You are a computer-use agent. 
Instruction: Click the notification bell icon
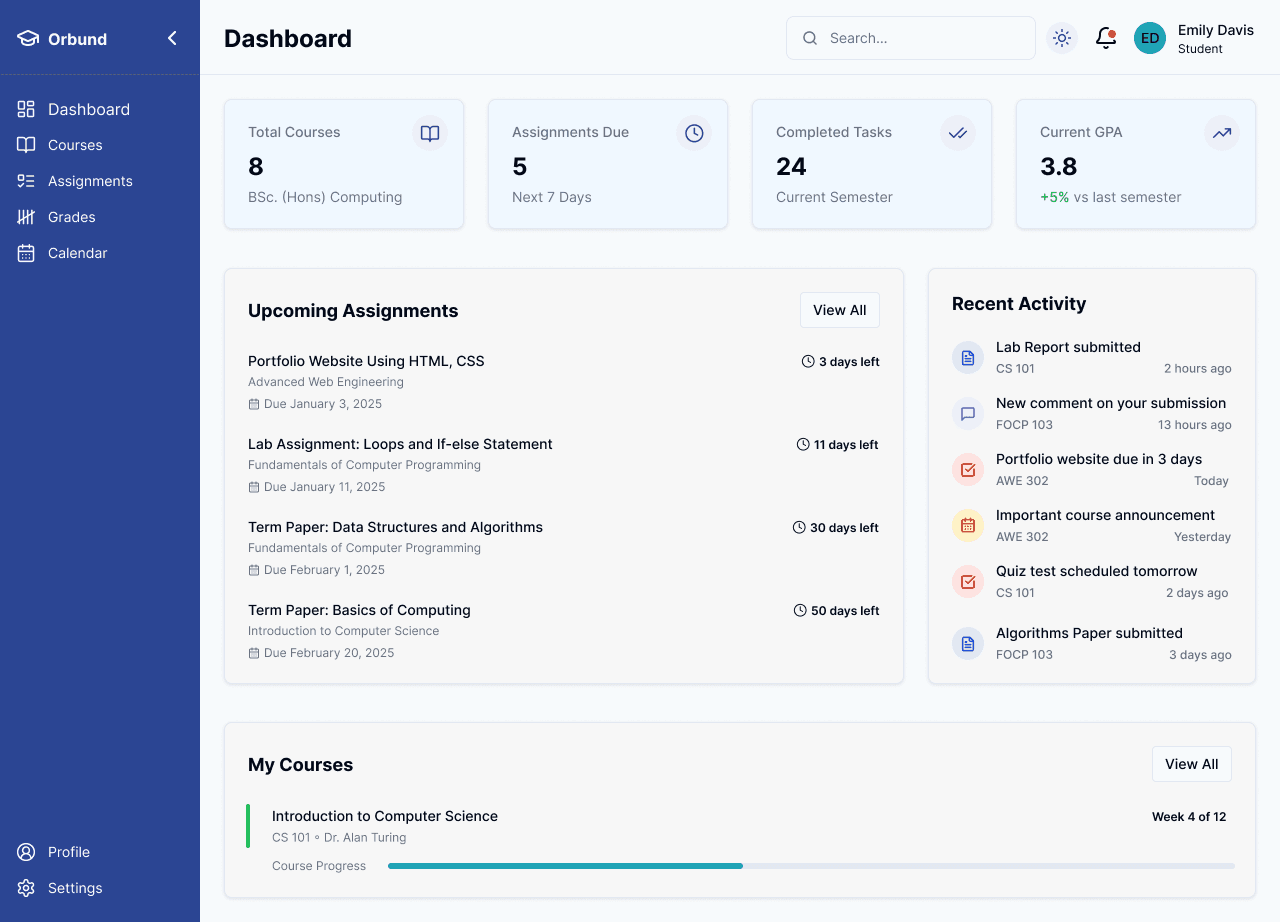click(x=1105, y=38)
